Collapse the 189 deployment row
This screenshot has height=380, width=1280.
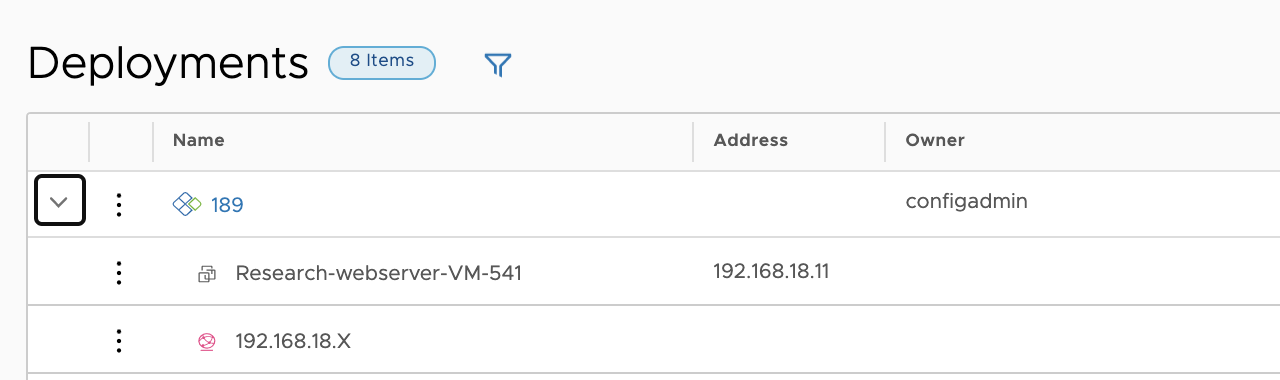point(59,201)
